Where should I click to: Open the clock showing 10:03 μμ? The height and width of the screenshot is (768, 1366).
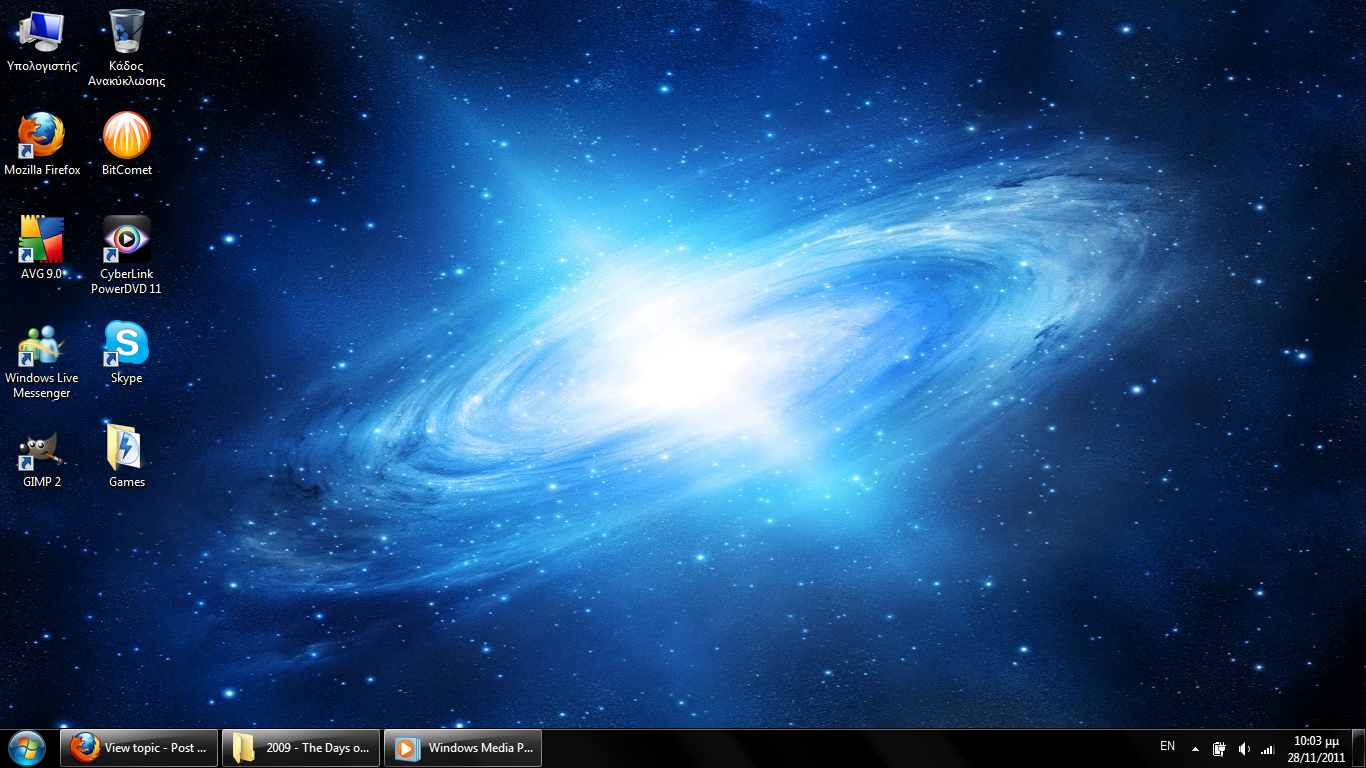point(1316,748)
